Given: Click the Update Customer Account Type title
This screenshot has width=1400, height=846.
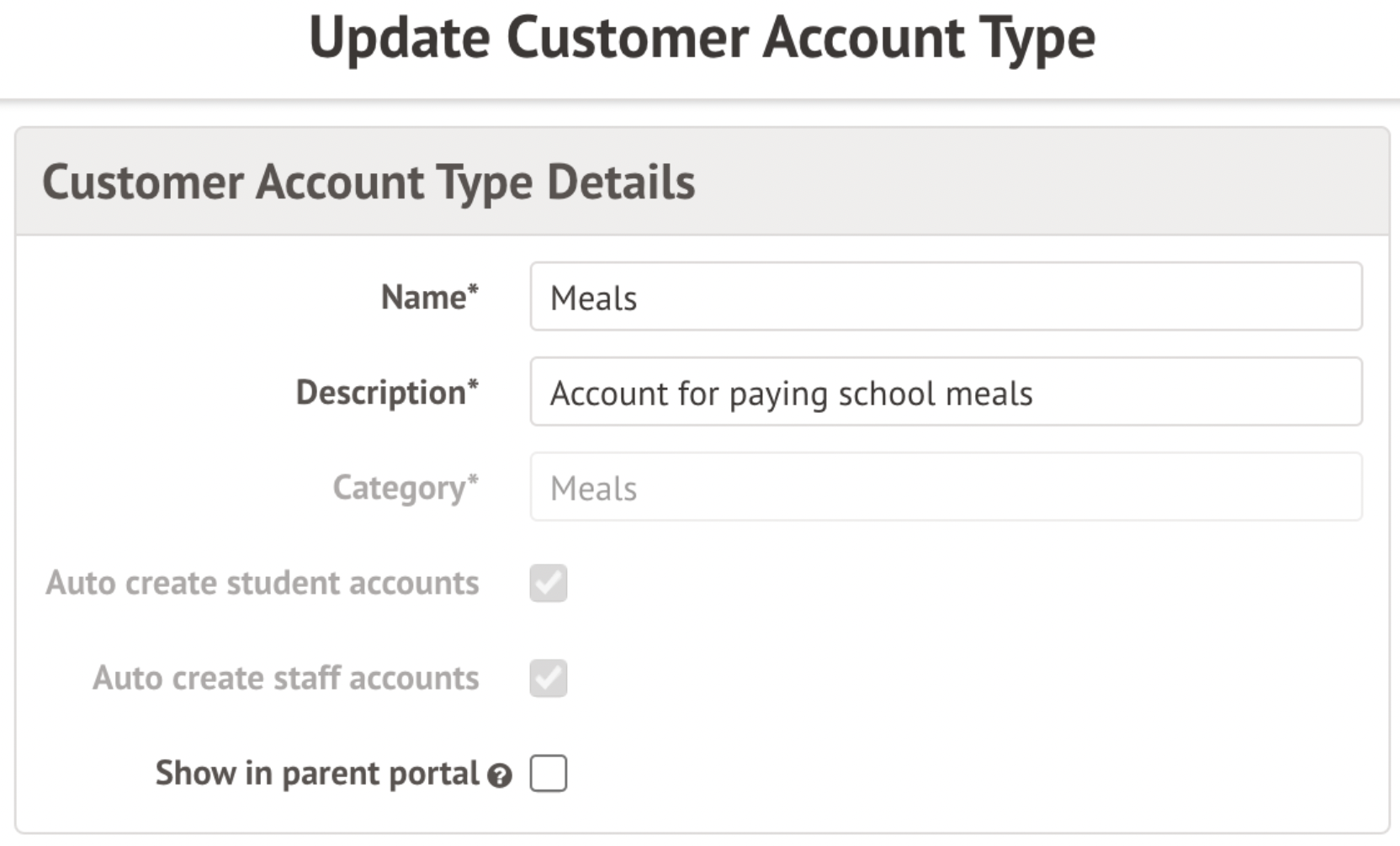Looking at the screenshot, I should point(702,39).
